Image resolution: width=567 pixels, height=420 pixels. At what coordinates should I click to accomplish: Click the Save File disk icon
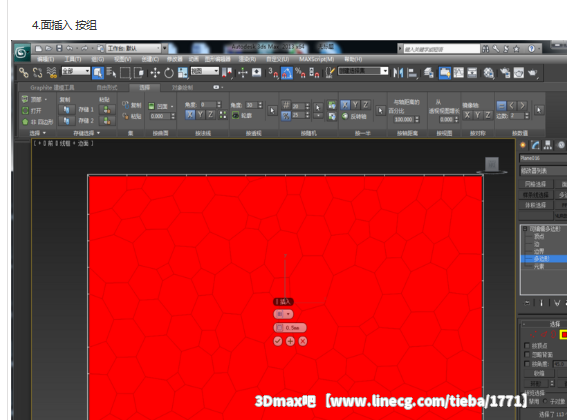coord(59,48)
